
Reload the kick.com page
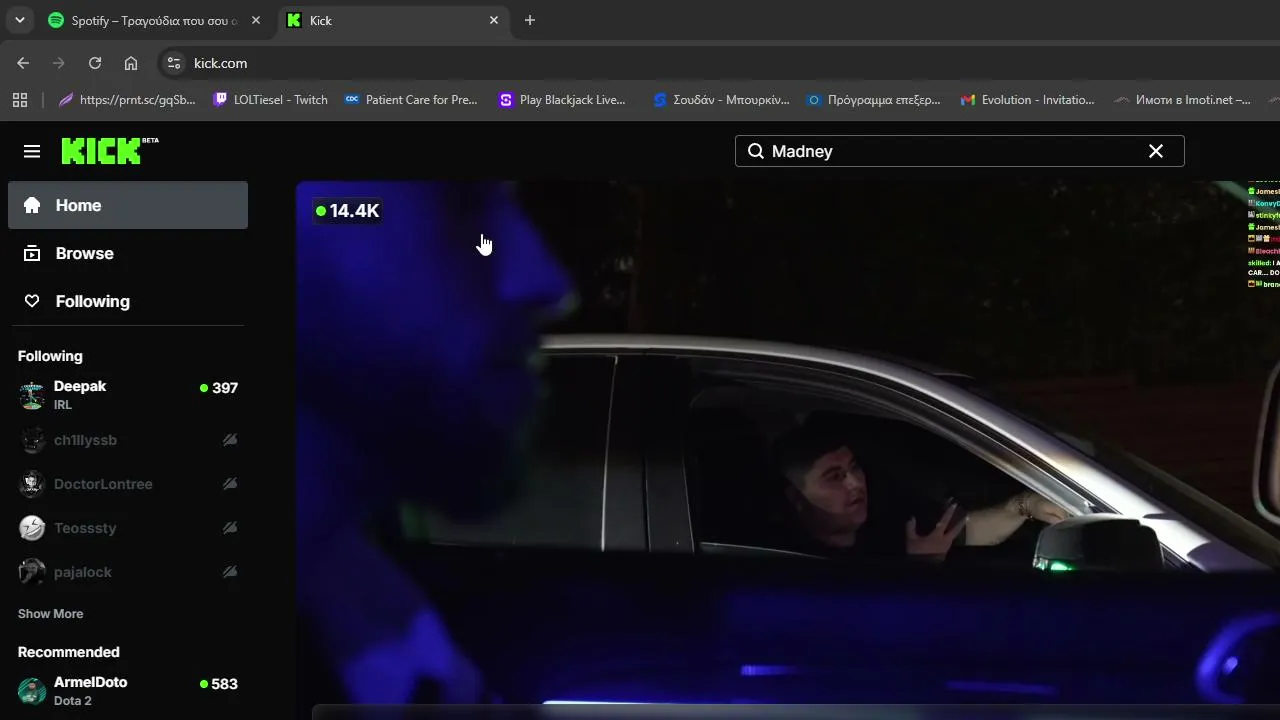[95, 63]
